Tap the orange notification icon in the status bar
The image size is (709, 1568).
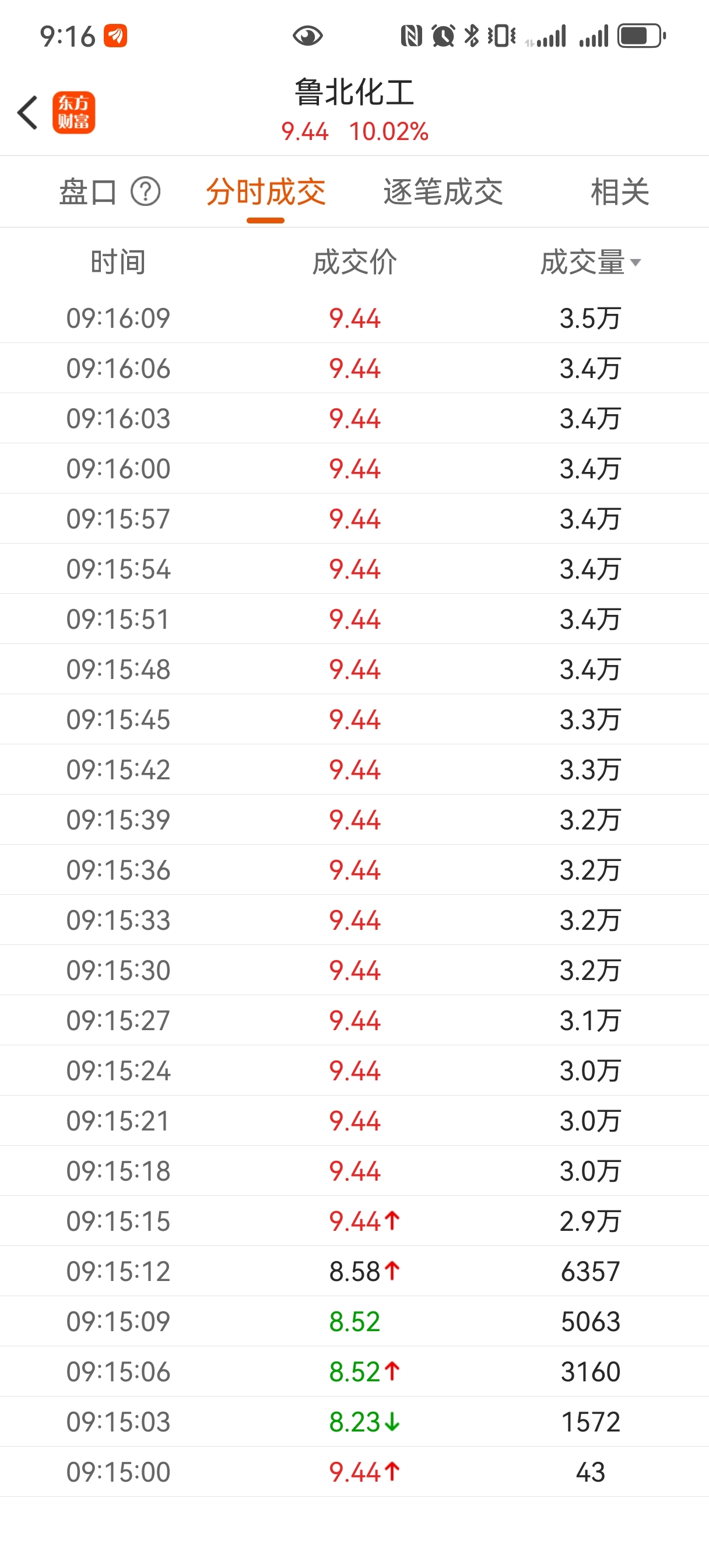click(115, 36)
